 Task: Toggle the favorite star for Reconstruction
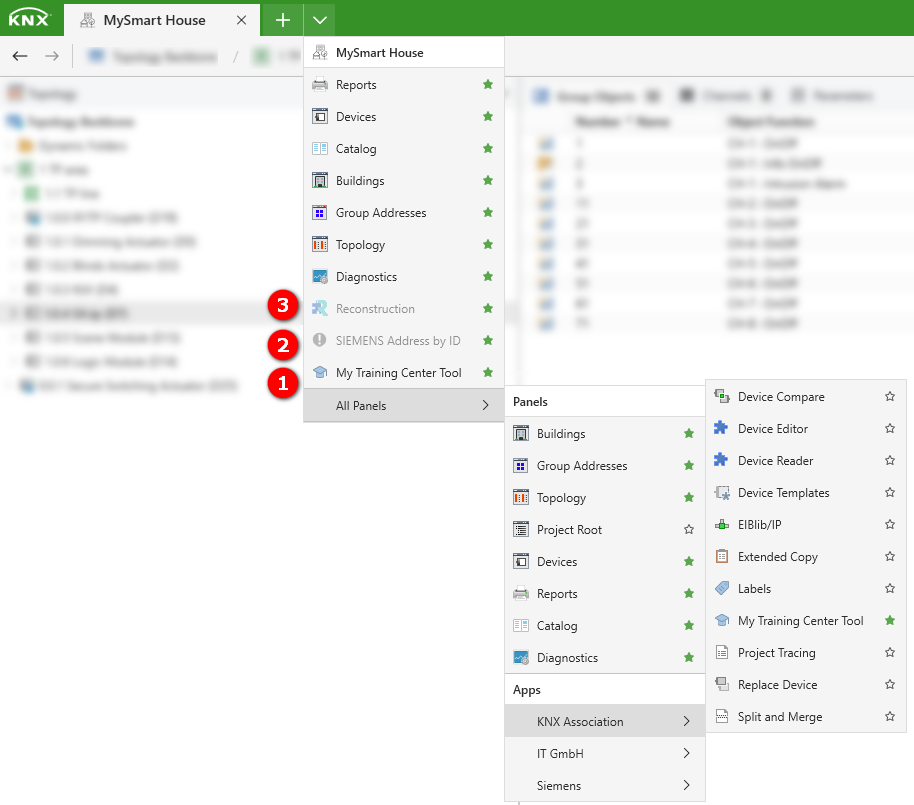(488, 308)
